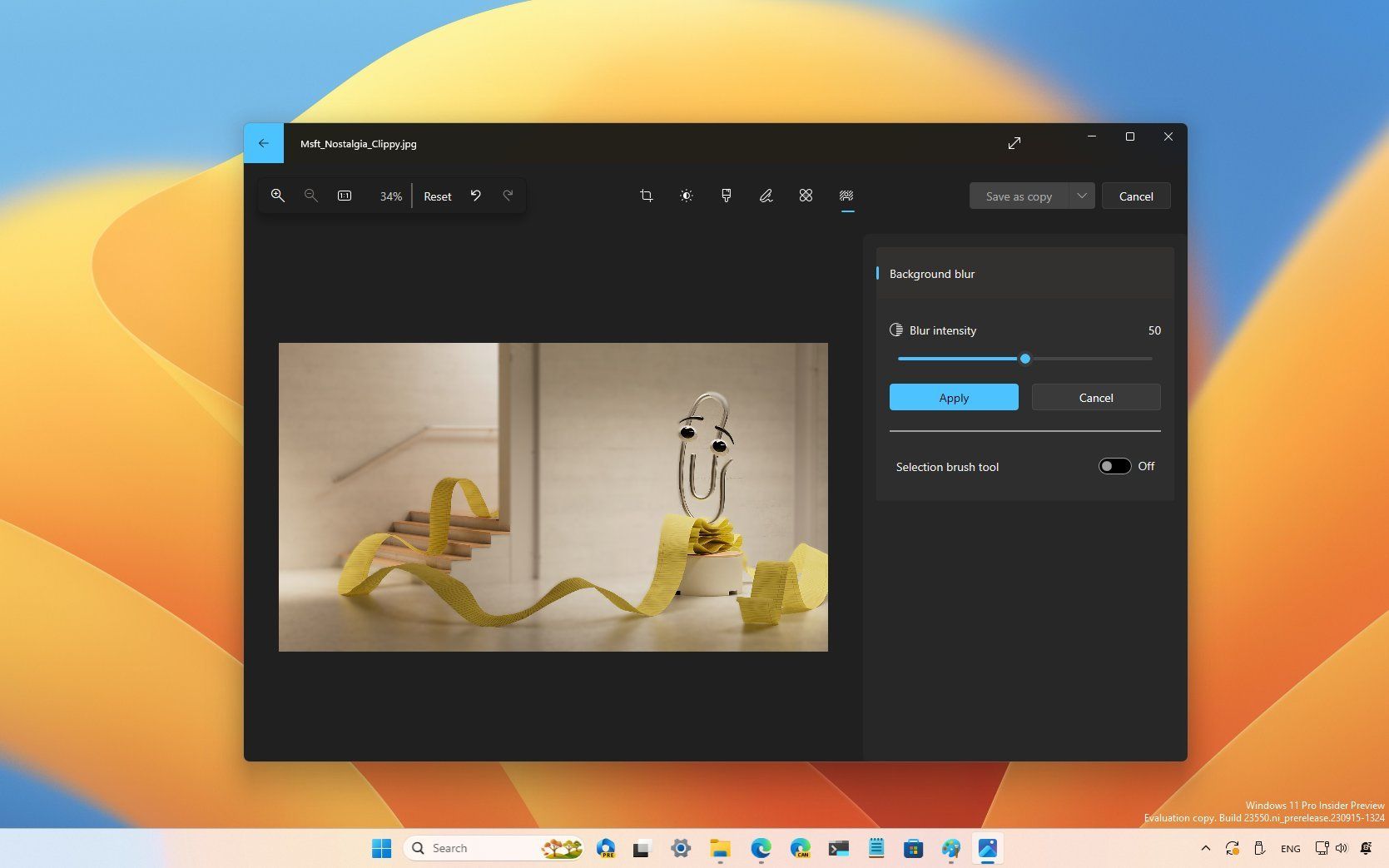Expand the Windows system tray hidden icons
Viewport: 1389px width, 868px height.
tap(1205, 847)
